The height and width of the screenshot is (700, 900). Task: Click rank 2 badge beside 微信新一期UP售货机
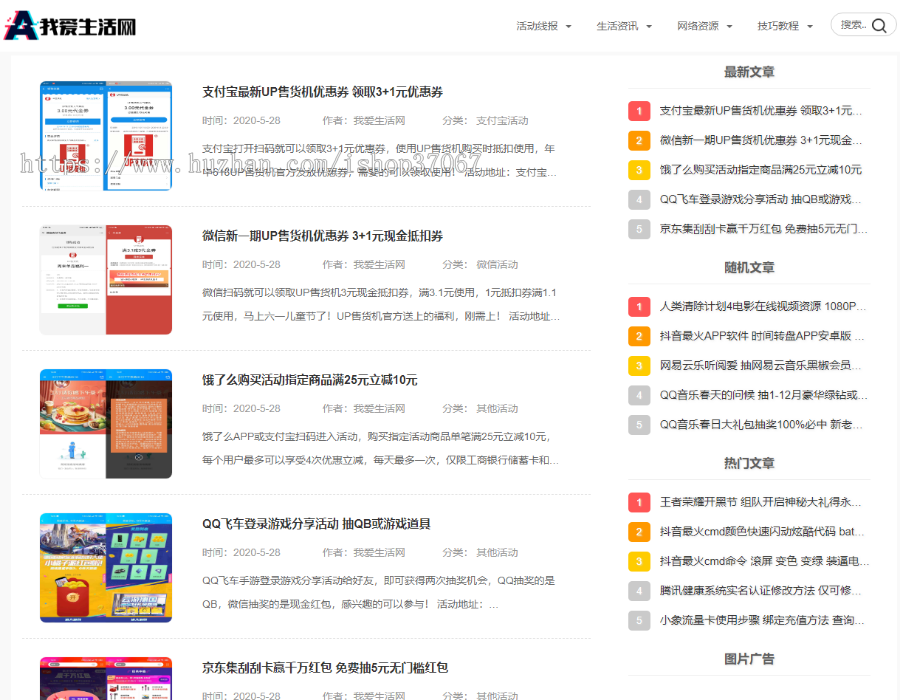click(x=639, y=141)
